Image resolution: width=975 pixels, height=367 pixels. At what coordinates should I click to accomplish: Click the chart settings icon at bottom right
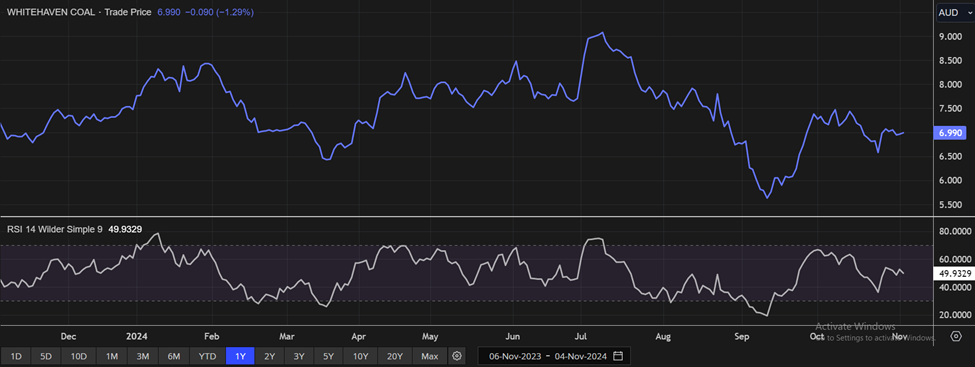pos(956,337)
